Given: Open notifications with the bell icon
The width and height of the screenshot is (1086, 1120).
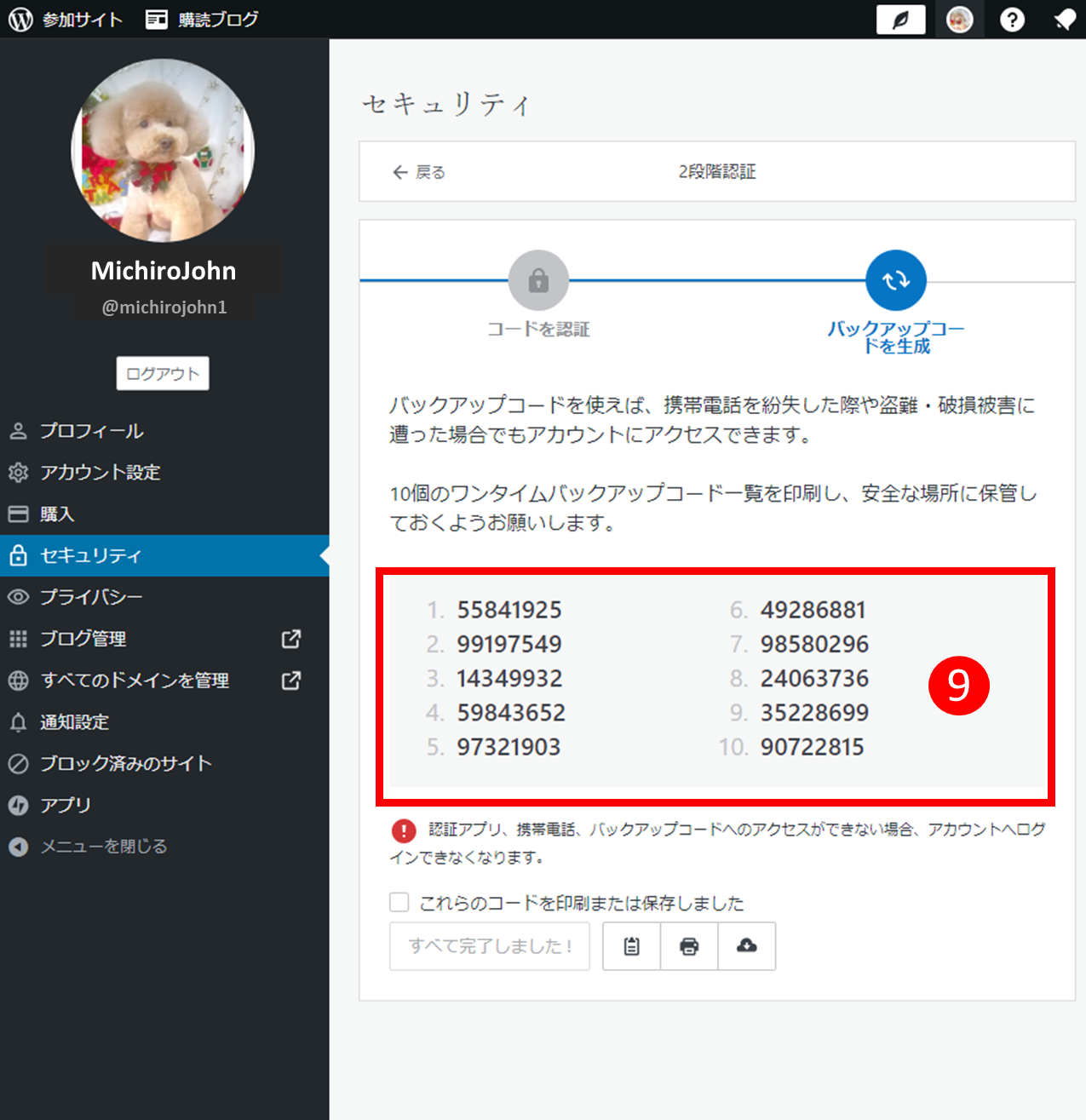Looking at the screenshot, I should 1064,19.
